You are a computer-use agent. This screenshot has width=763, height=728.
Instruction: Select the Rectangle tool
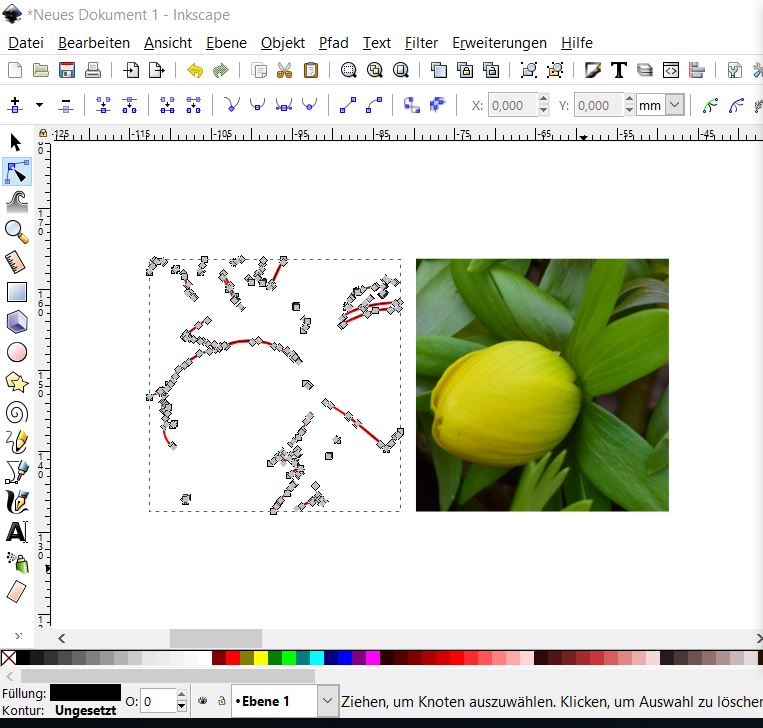click(17, 292)
